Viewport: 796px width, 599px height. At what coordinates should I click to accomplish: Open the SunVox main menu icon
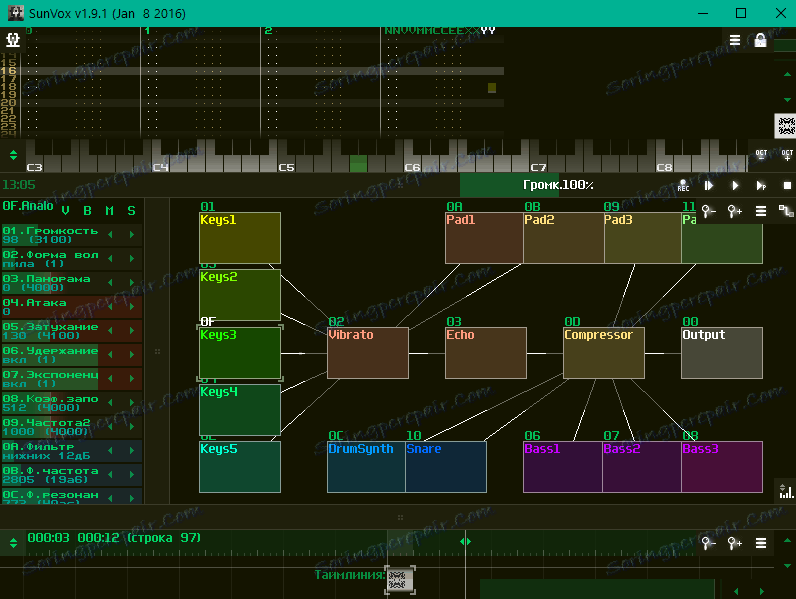(12, 40)
